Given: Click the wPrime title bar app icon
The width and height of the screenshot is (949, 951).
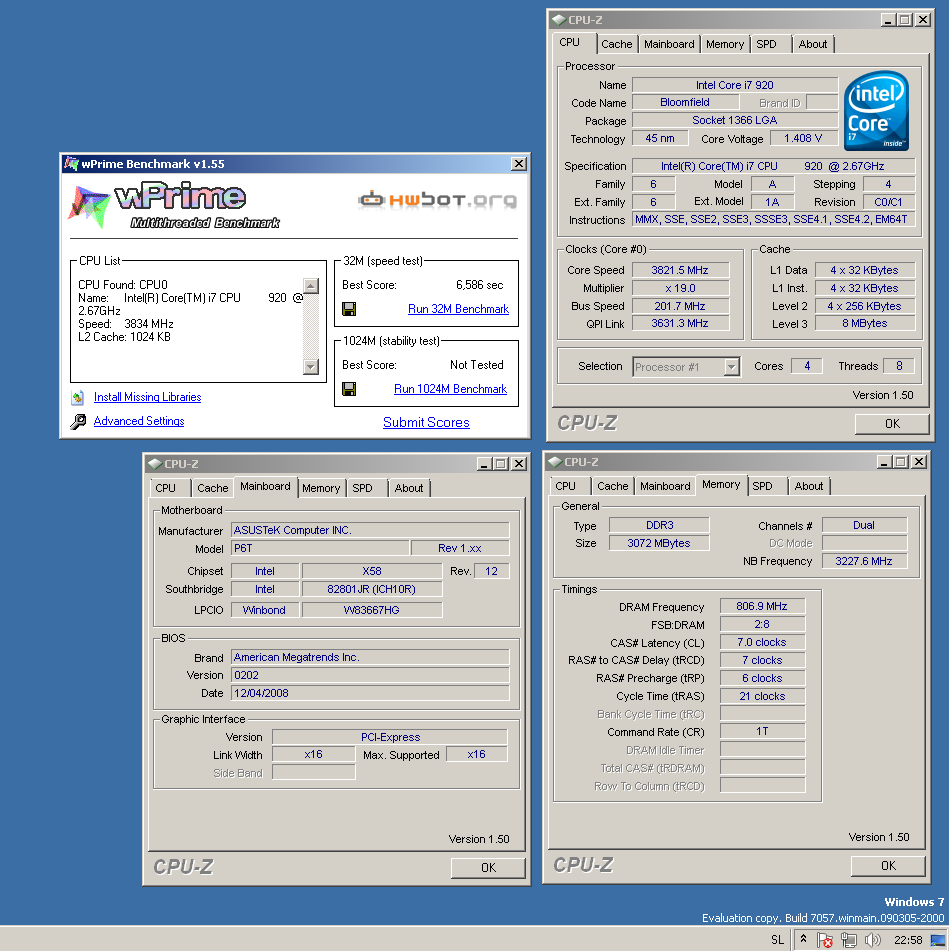Looking at the screenshot, I should coord(72,164).
